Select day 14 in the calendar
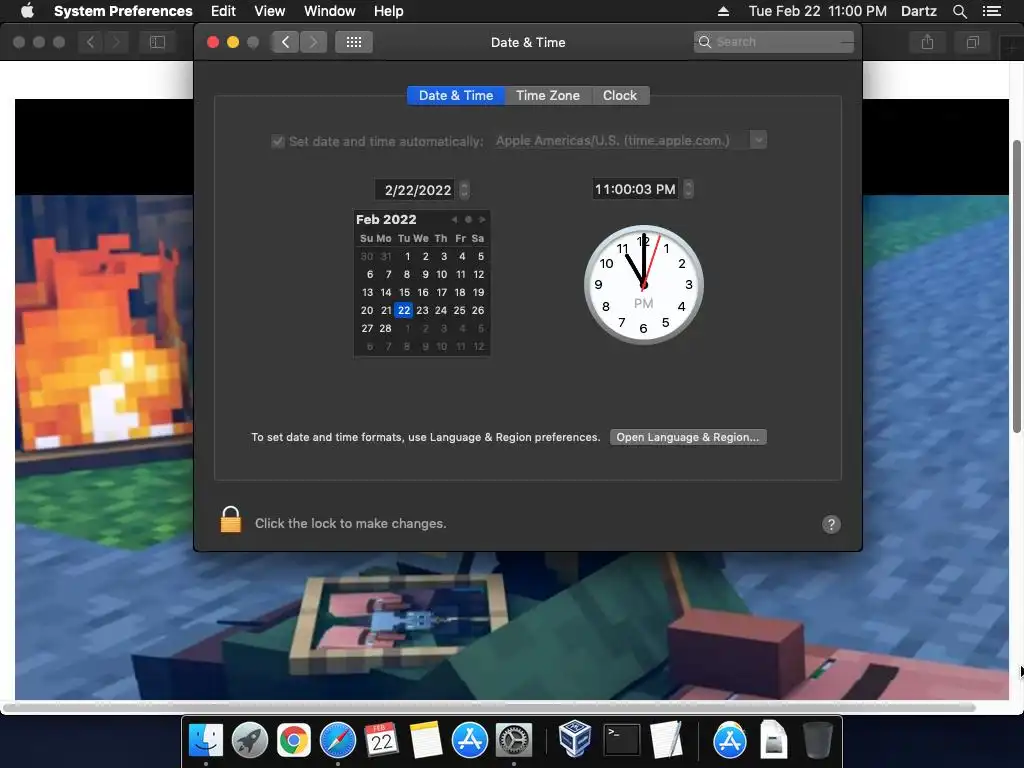 pos(386,293)
